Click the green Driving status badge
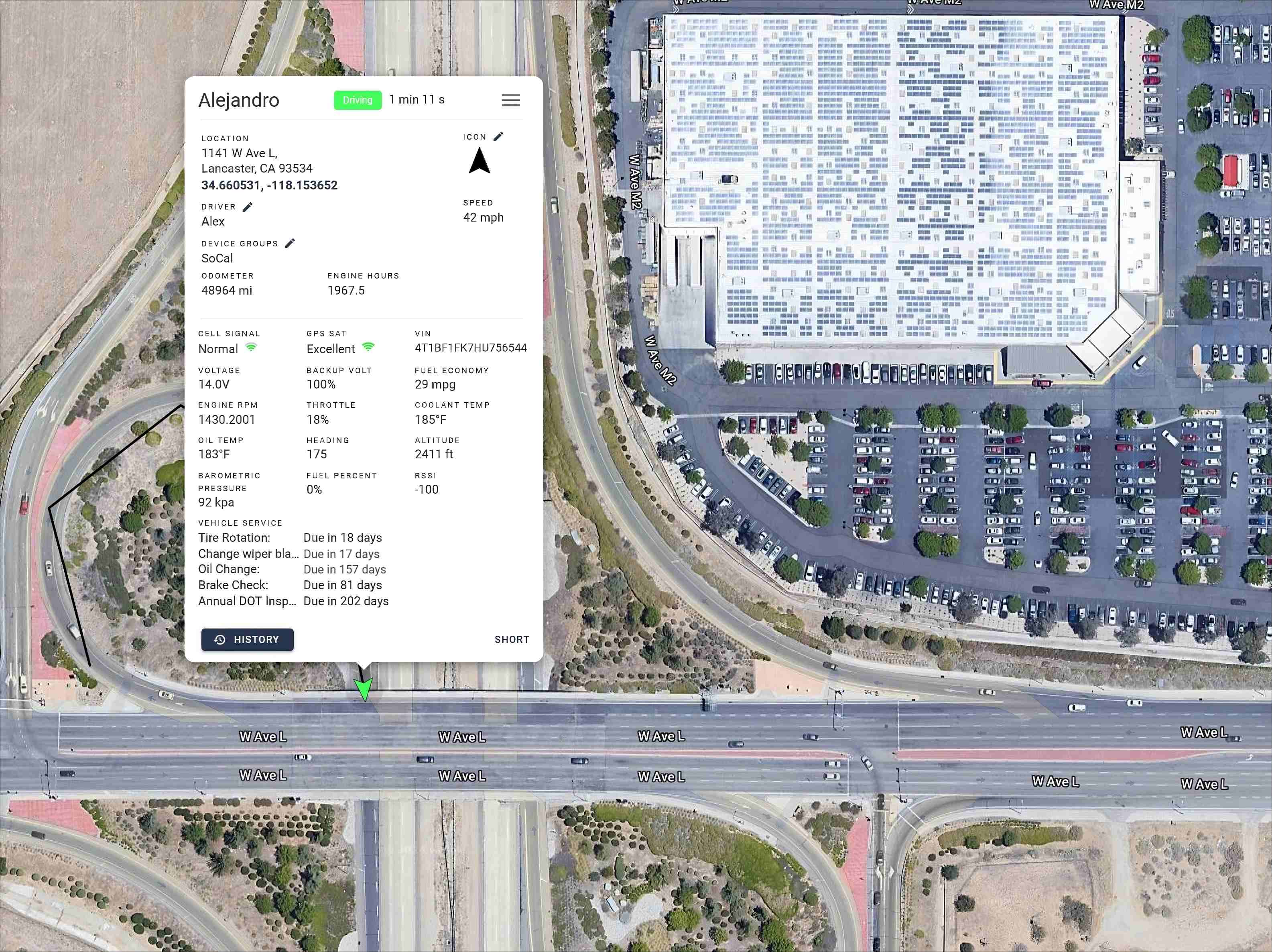The width and height of the screenshot is (1272, 952). (357, 100)
